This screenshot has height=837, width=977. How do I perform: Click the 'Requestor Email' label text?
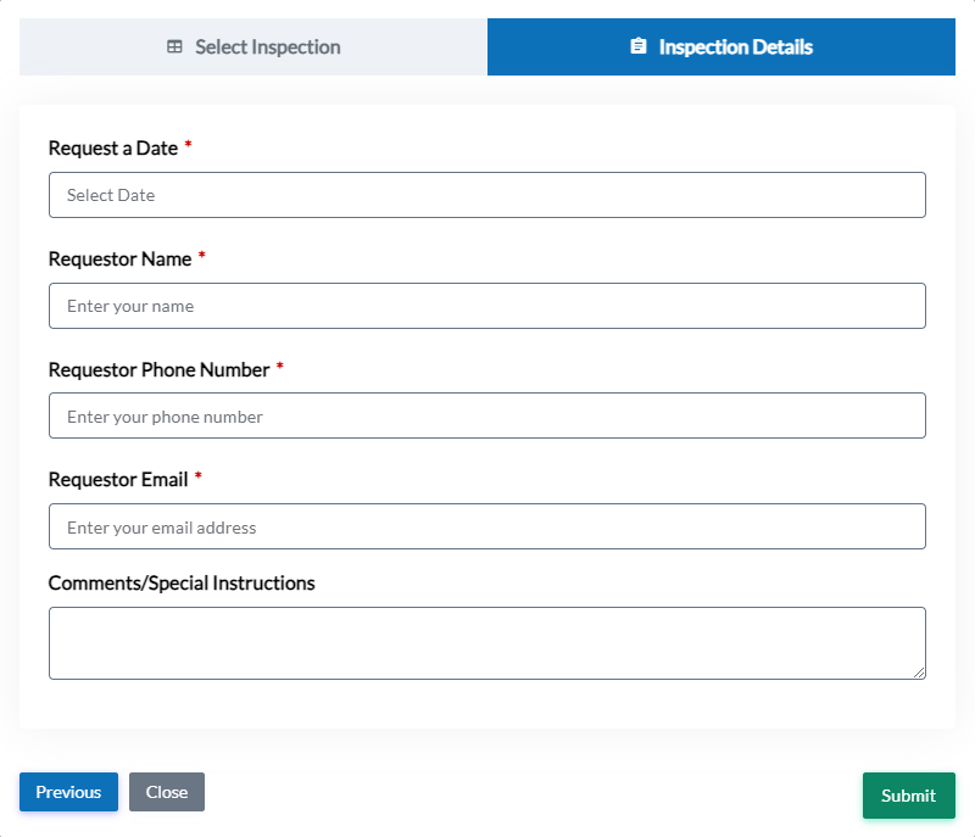pos(118,480)
